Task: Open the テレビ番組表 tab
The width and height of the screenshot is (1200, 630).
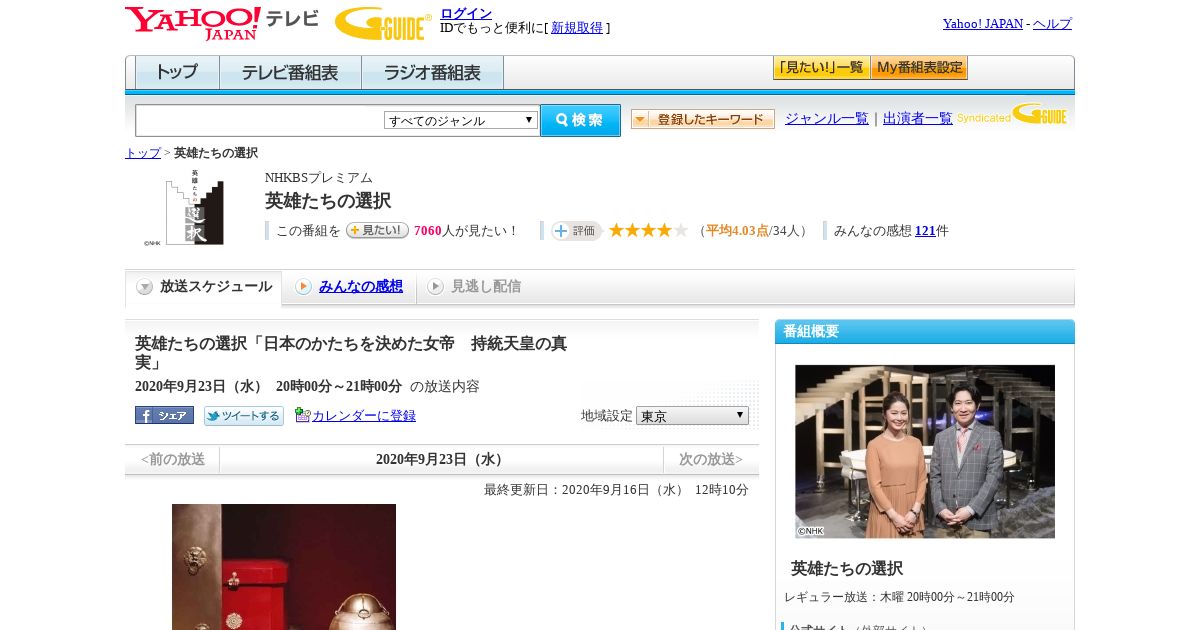Action: 290,72
